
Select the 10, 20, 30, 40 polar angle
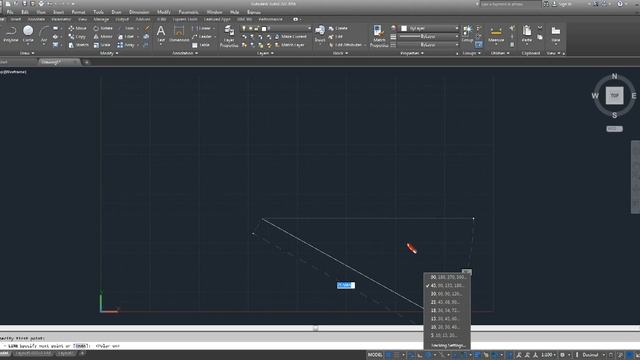click(x=447, y=327)
